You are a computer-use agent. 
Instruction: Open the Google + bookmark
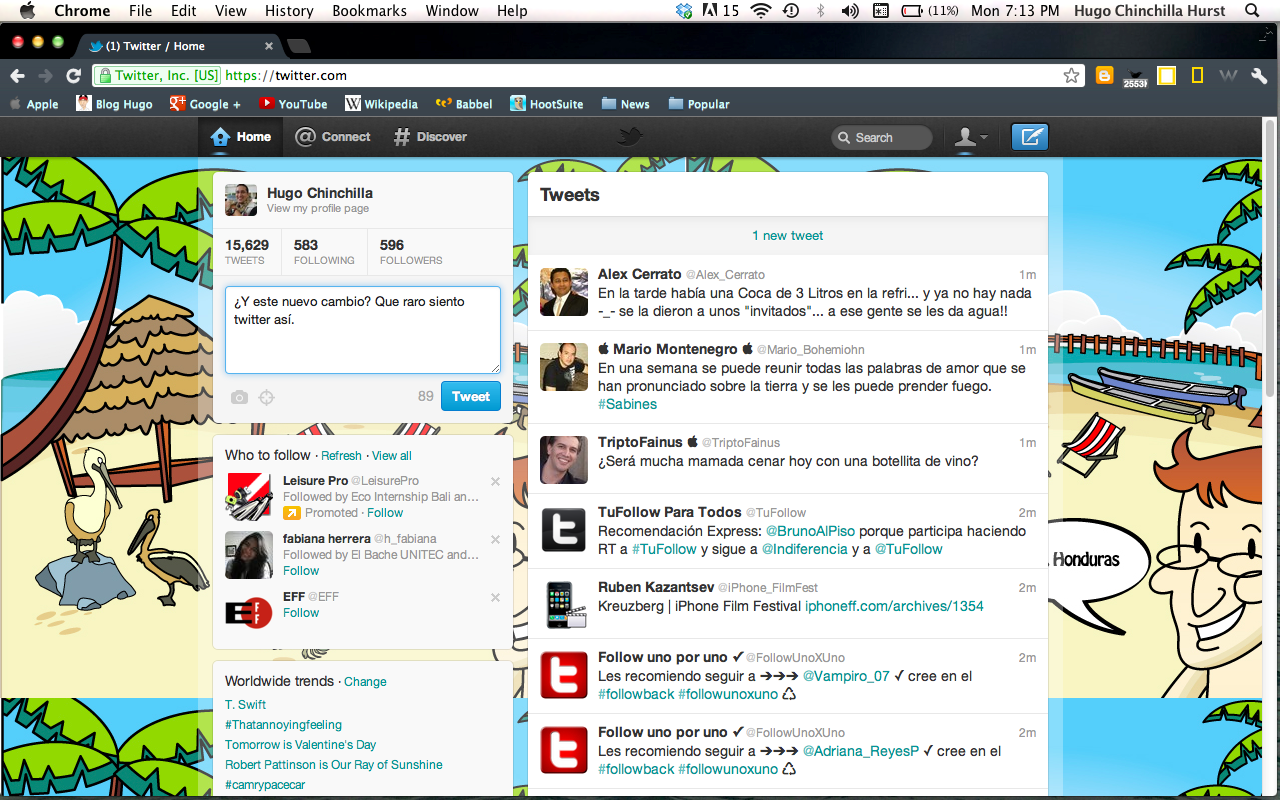pyautogui.click(x=205, y=104)
